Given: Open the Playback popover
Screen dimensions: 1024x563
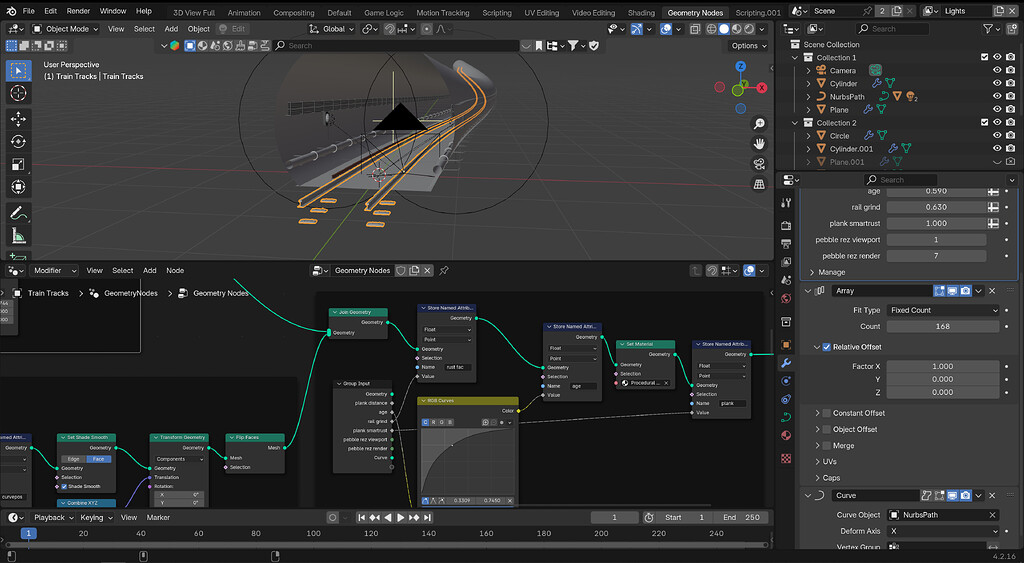Looking at the screenshot, I should coord(54,517).
